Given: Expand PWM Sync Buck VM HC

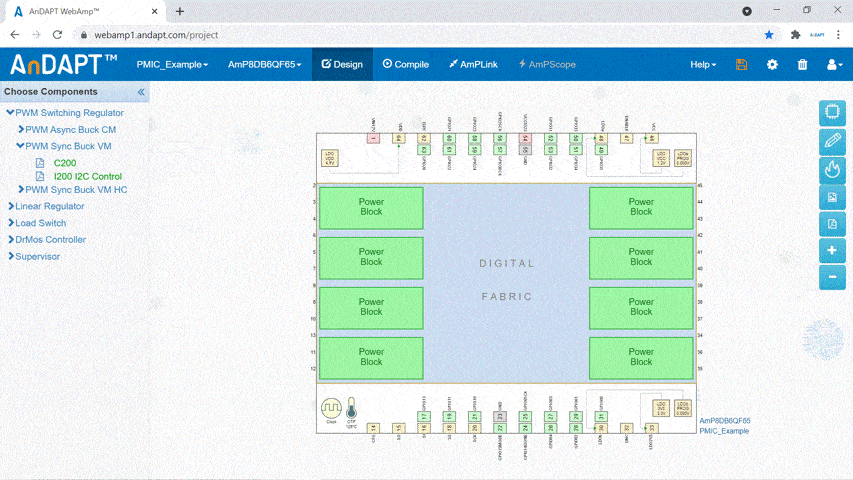Looking at the screenshot, I should pyautogui.click(x=21, y=189).
